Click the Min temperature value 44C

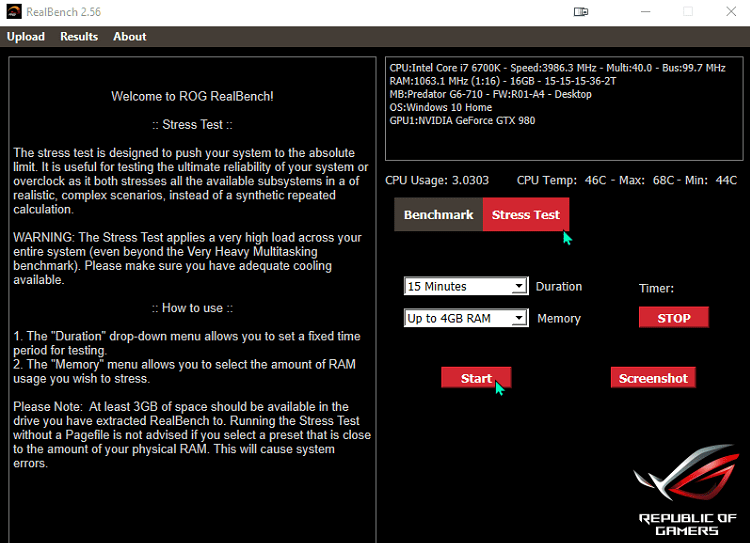tap(726, 180)
